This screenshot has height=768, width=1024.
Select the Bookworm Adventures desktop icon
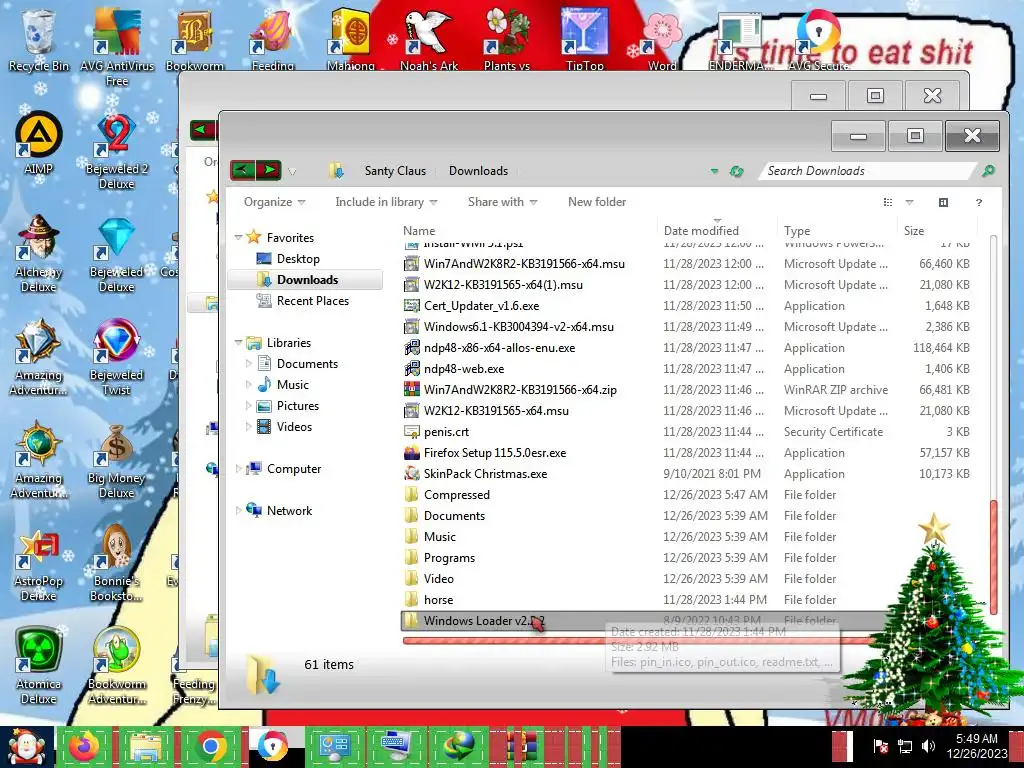coord(116,666)
